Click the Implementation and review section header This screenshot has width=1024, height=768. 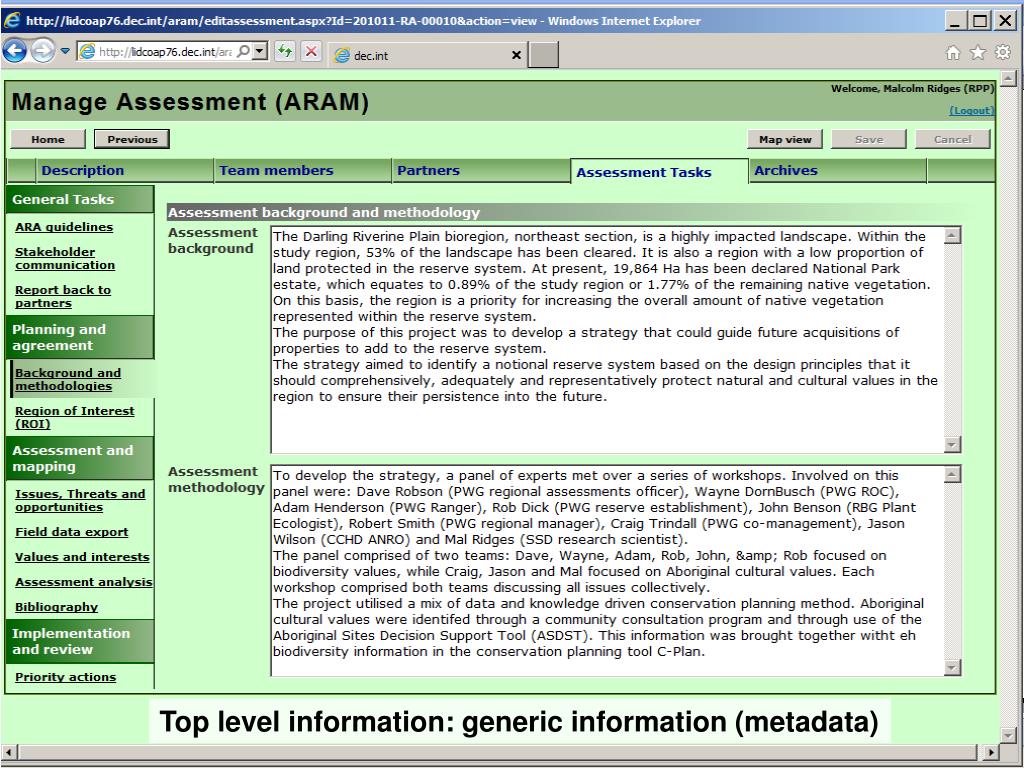tap(80, 641)
